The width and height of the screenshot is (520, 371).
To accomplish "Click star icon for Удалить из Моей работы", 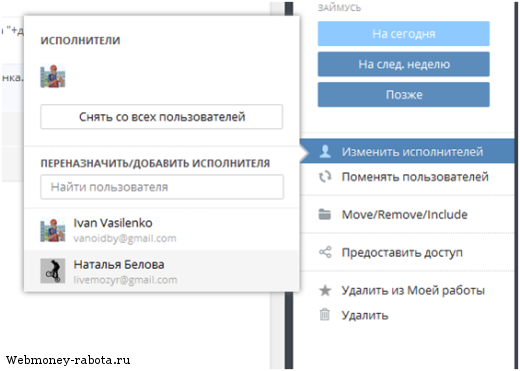I will (x=325, y=290).
